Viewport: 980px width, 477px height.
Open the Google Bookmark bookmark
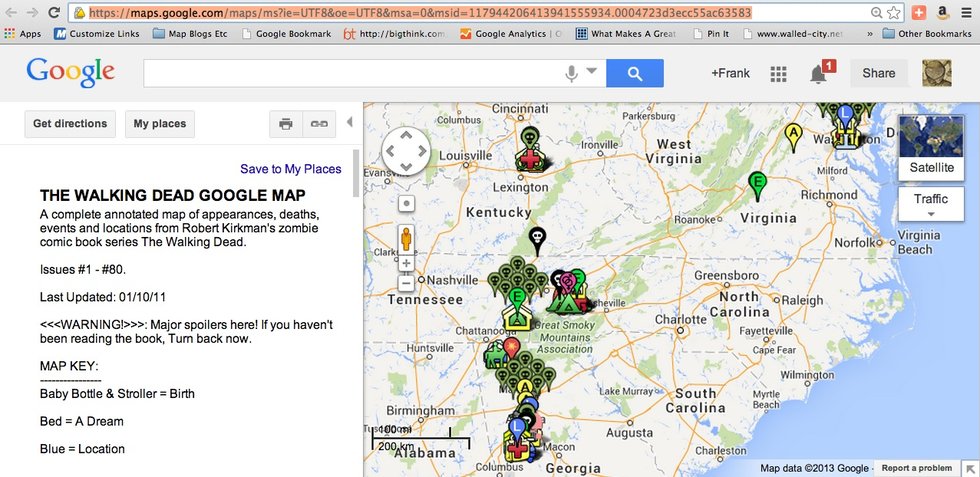tap(286, 34)
